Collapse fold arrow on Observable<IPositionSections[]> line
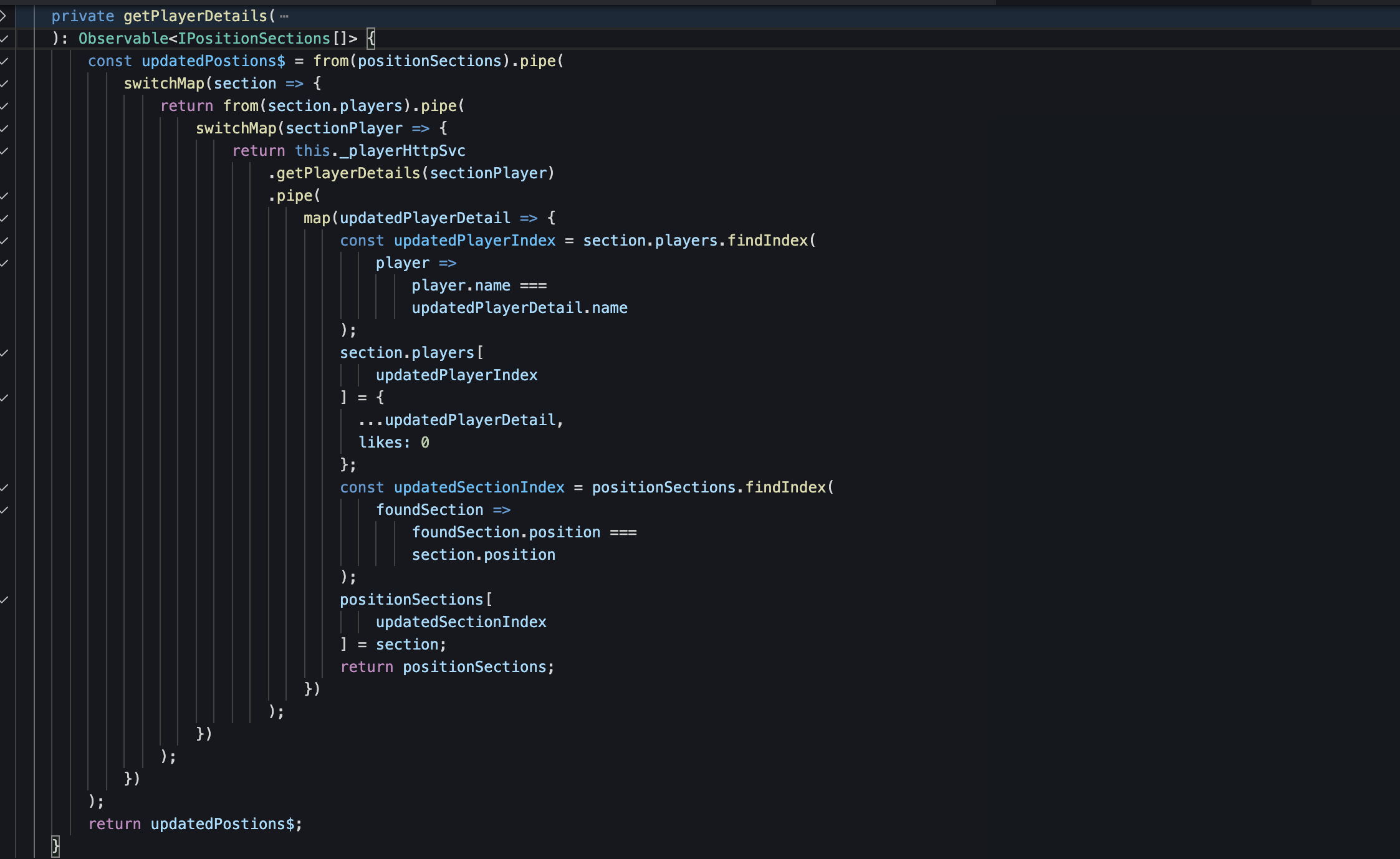 coord(4,39)
